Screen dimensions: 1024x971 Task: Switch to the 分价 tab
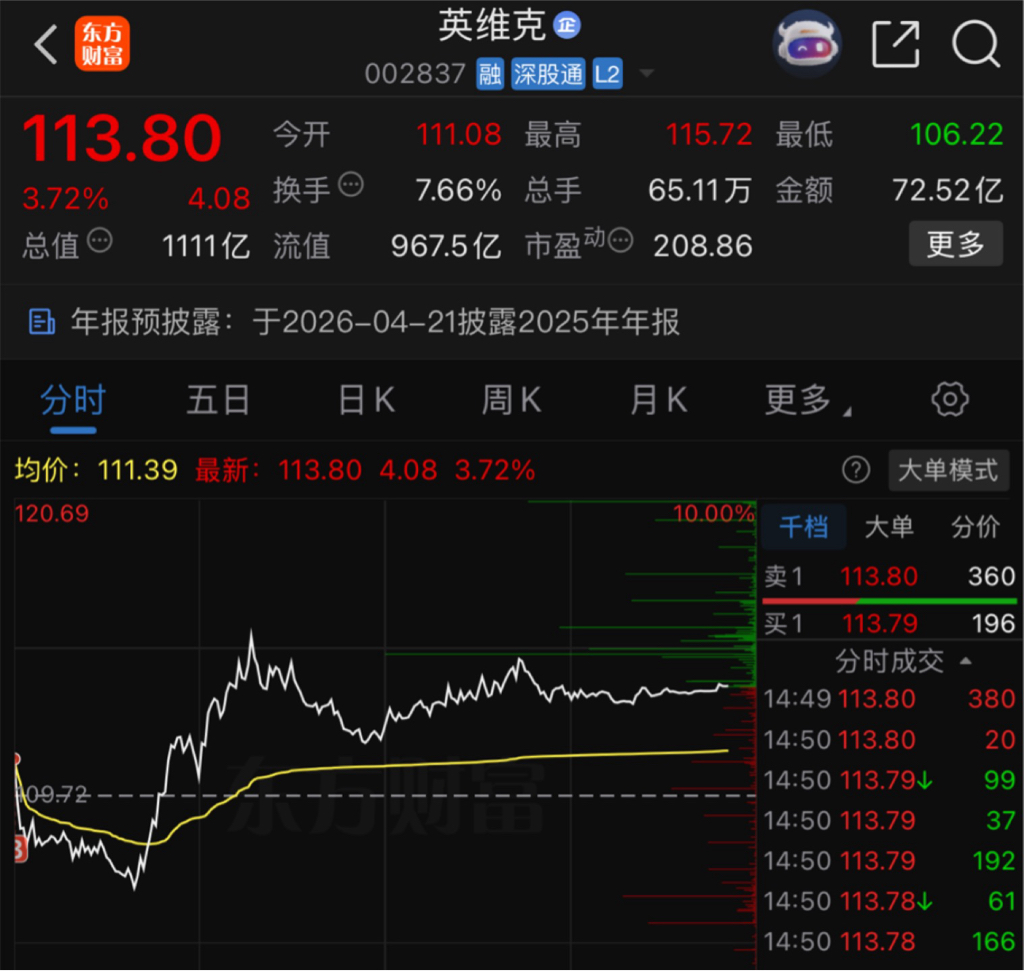[975, 527]
